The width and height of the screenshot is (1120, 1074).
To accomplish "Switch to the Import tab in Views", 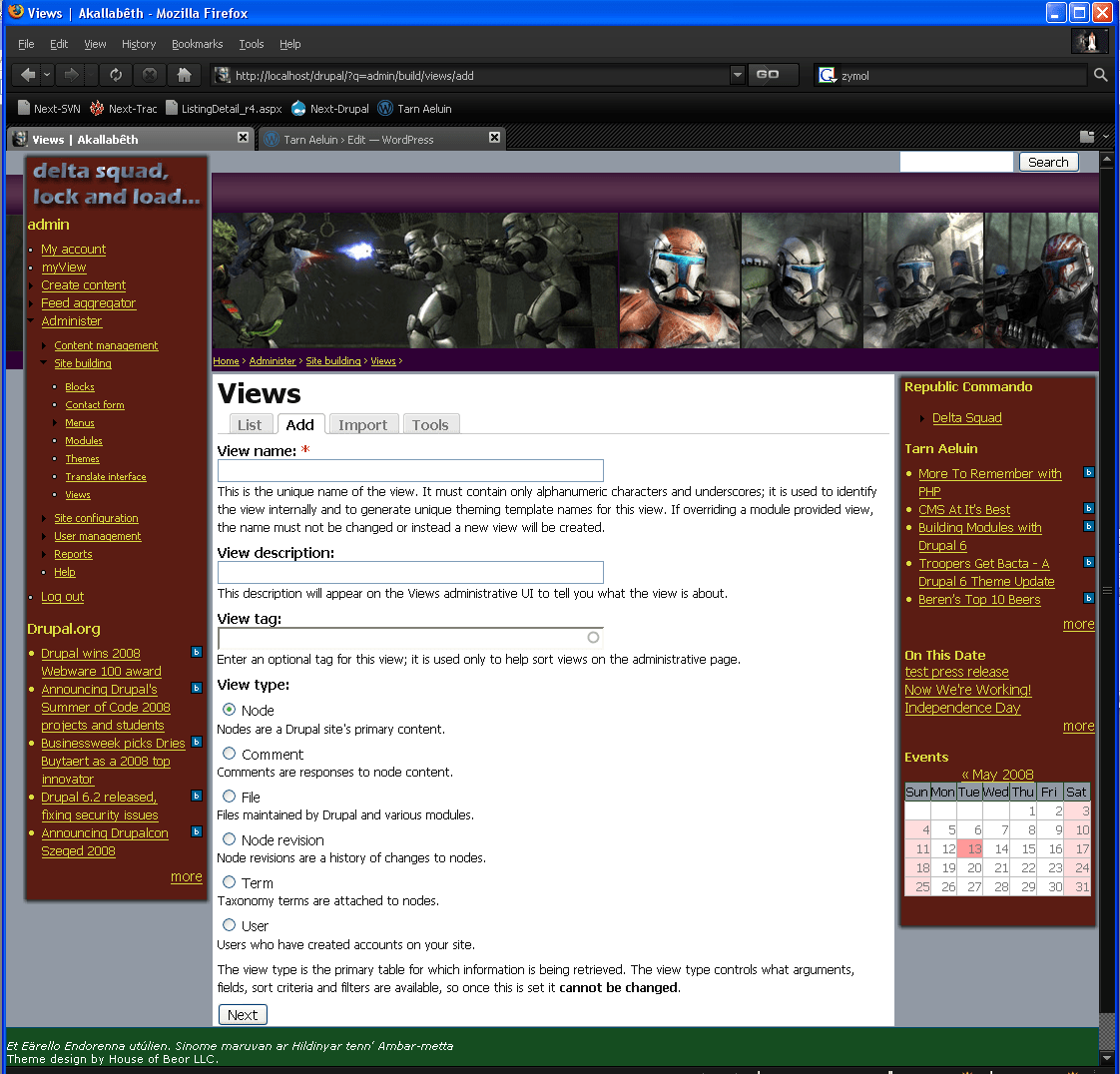I will pos(363,424).
